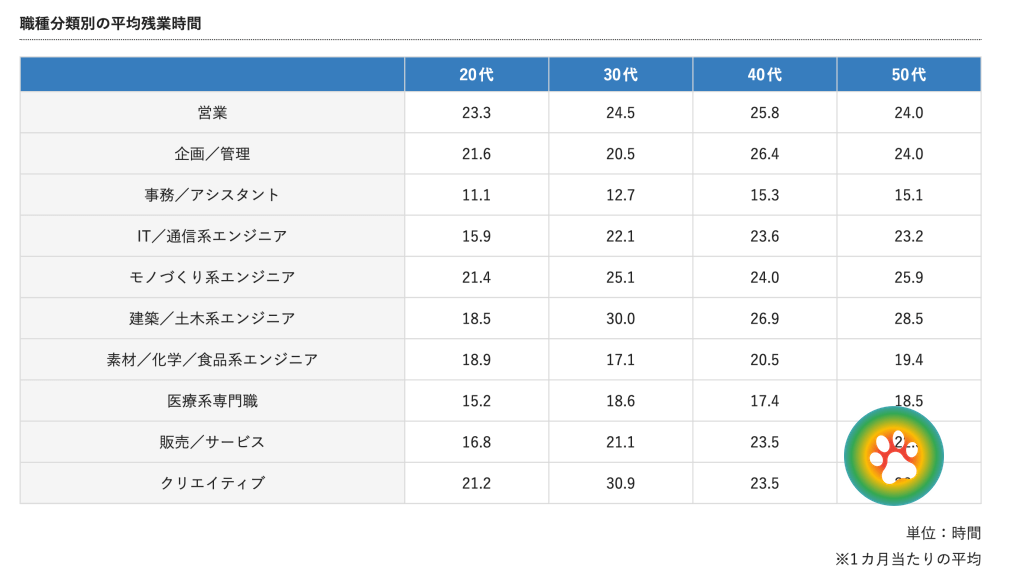Click the IT／通信系エンジニア row label

(212, 236)
